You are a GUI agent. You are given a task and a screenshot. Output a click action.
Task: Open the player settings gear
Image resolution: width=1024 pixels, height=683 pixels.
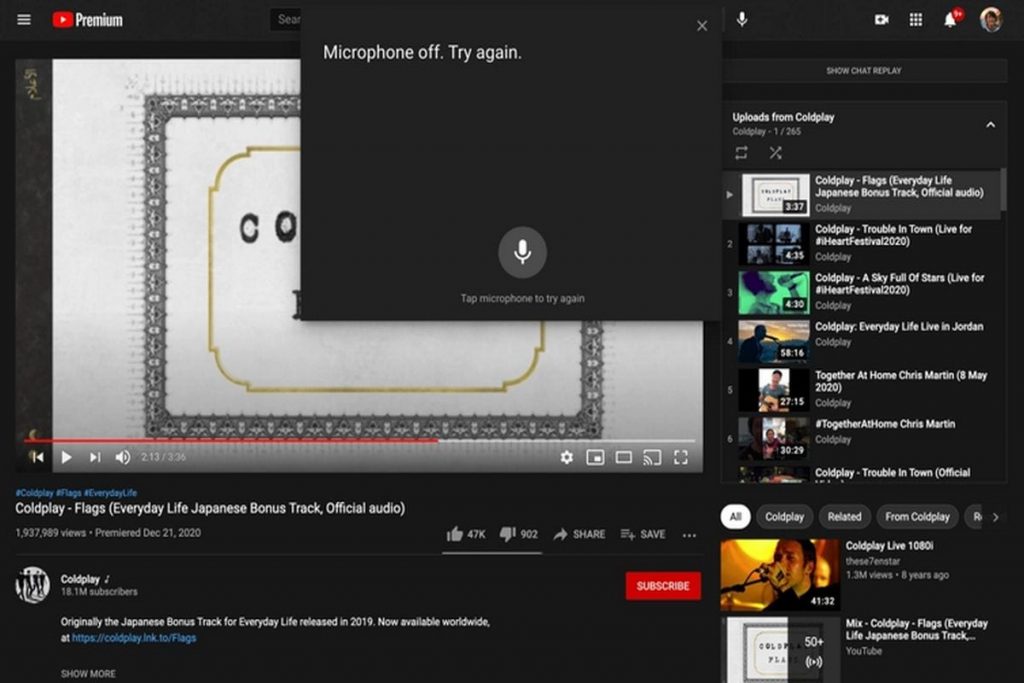(567, 458)
